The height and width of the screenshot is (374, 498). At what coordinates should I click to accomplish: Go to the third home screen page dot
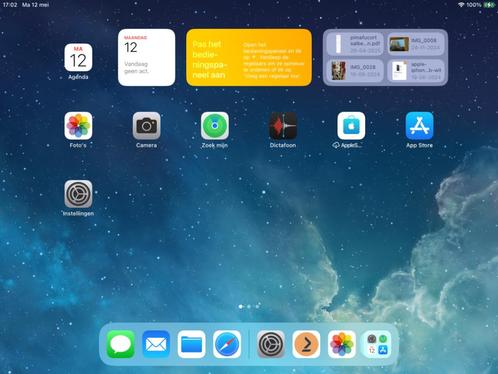click(x=257, y=306)
